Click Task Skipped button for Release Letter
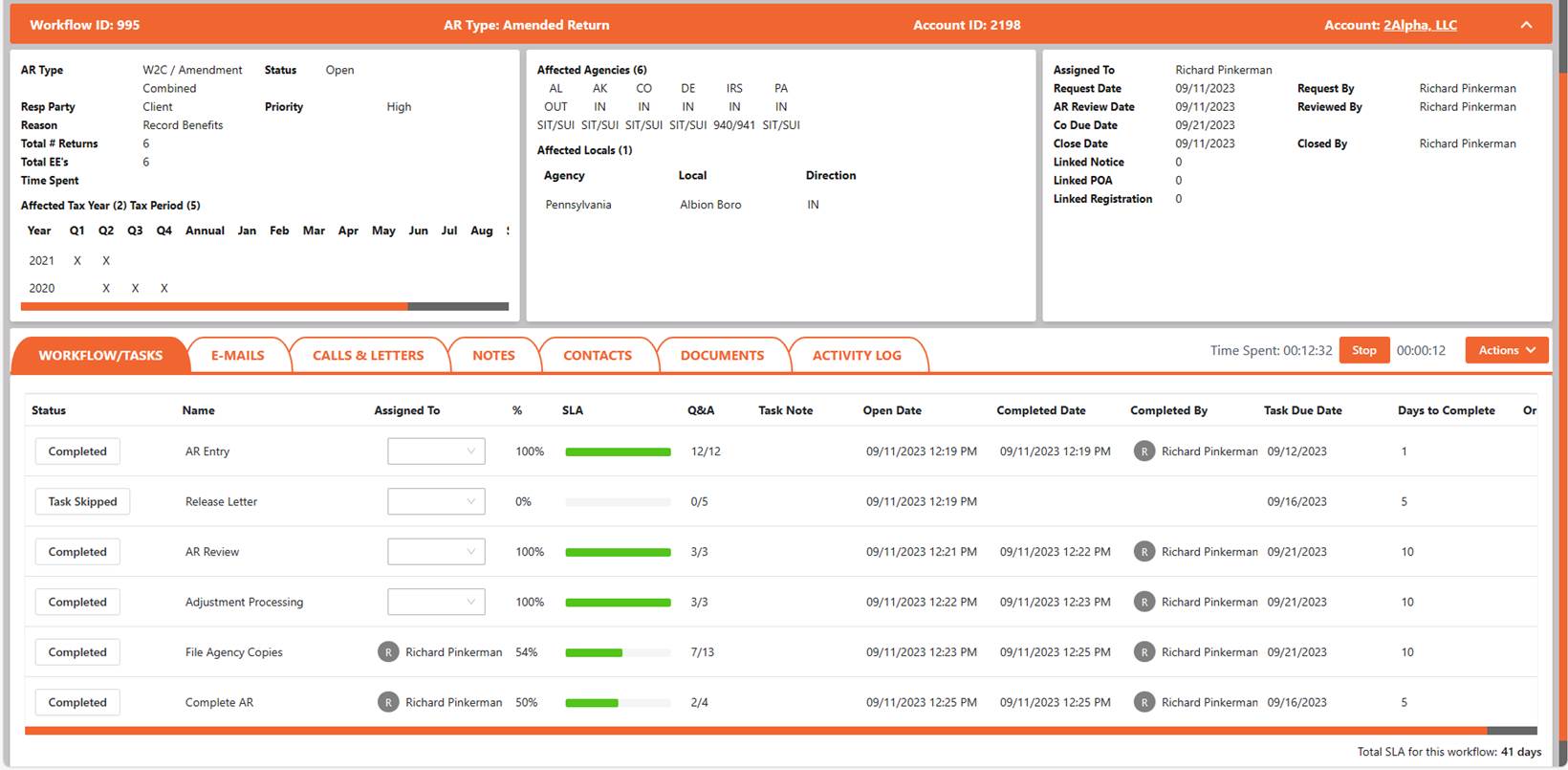Screen dimensions: 1568x770 82,501
